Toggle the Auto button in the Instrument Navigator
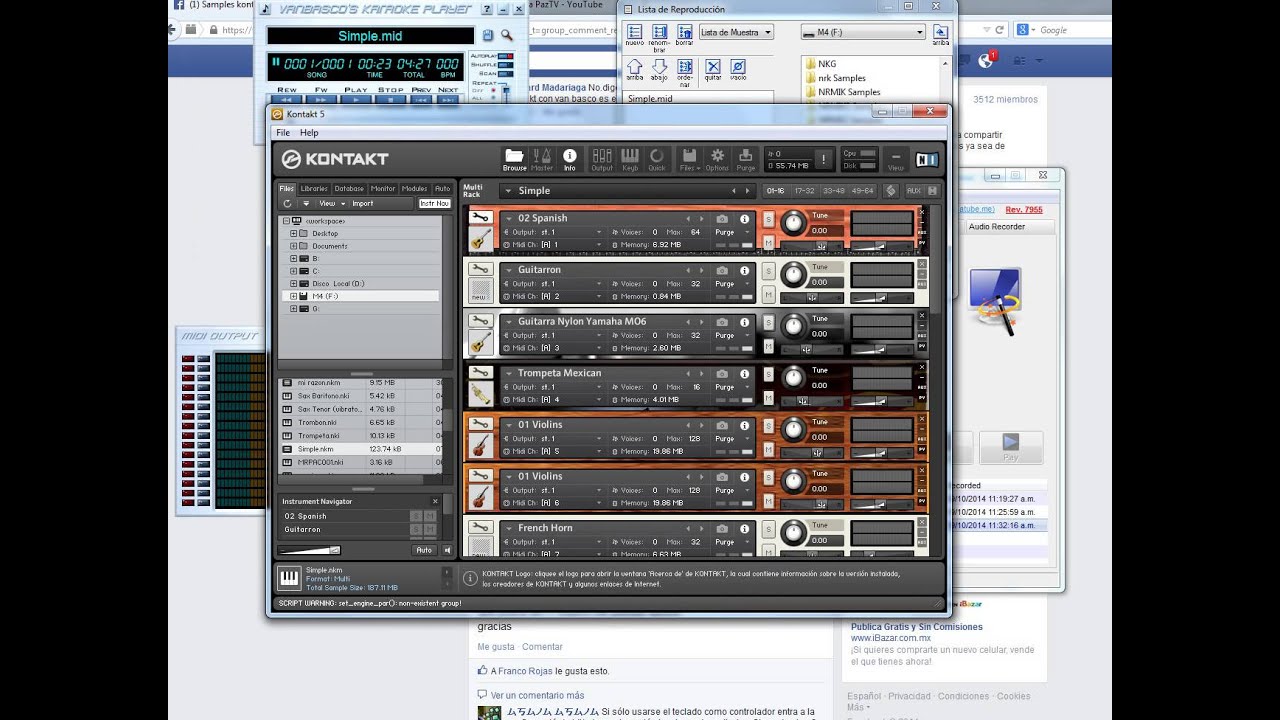Viewport: 1280px width, 720px height. 424,550
